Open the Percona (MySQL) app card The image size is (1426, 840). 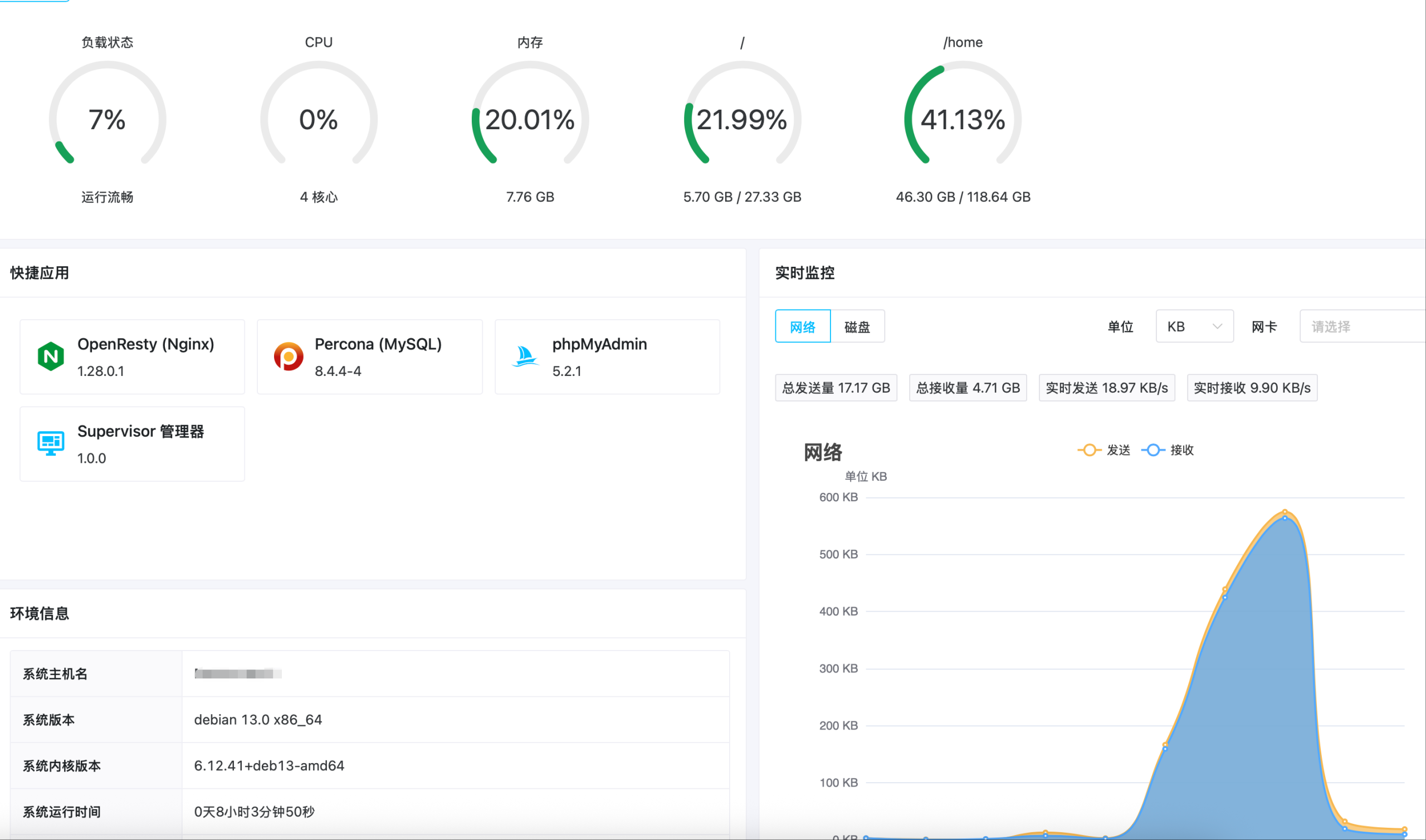[369, 356]
